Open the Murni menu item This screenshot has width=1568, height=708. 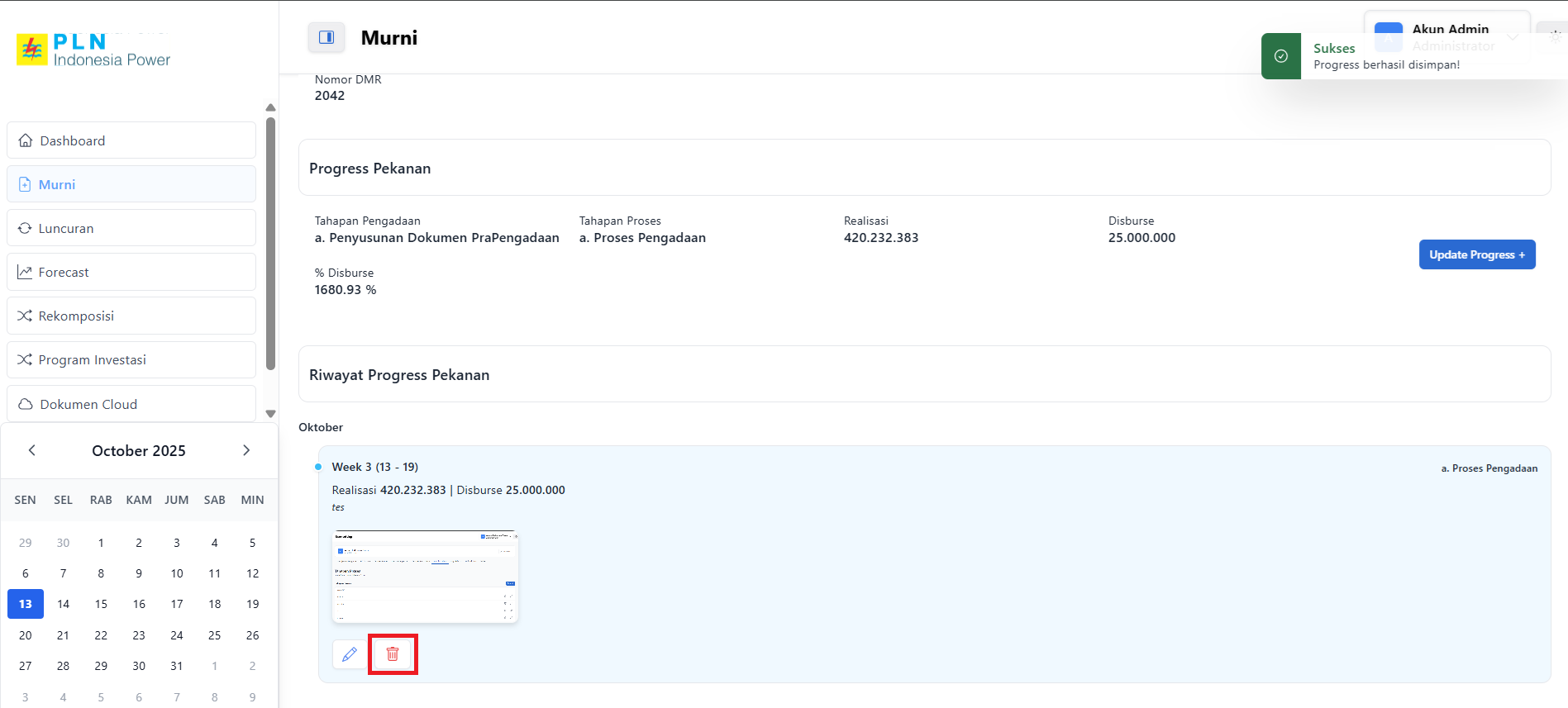(131, 184)
